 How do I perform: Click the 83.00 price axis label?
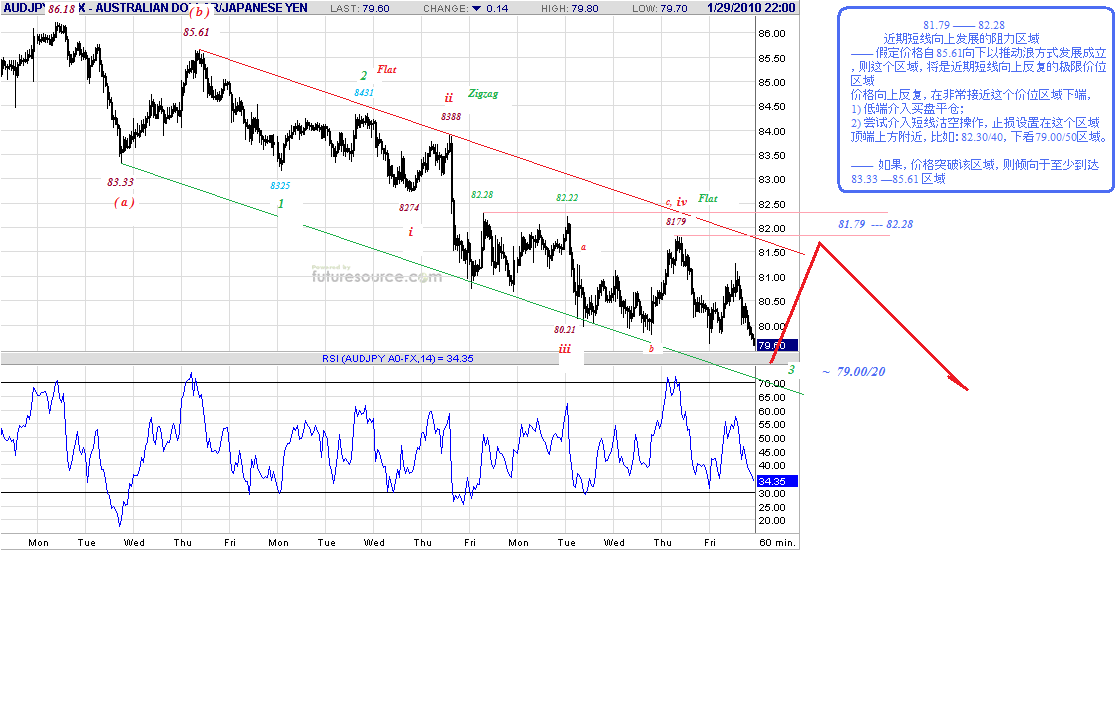pyautogui.click(x=771, y=180)
